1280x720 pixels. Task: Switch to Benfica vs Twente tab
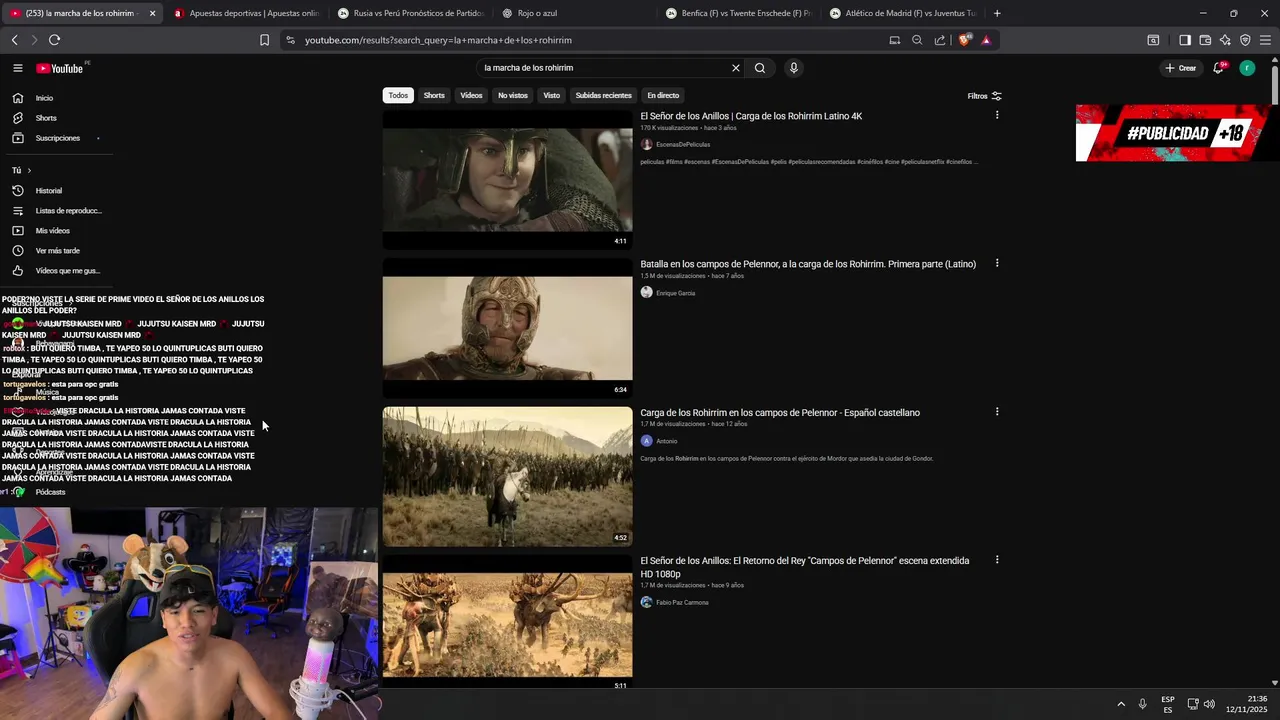coord(738,13)
